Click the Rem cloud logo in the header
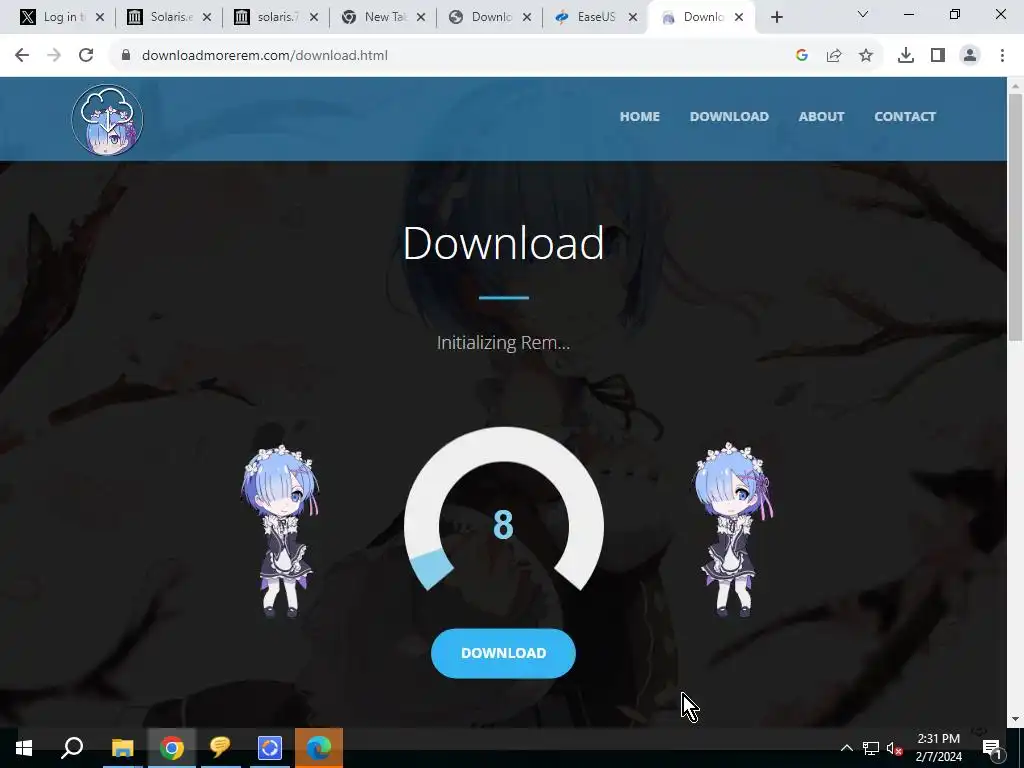1024x768 pixels. point(107,120)
